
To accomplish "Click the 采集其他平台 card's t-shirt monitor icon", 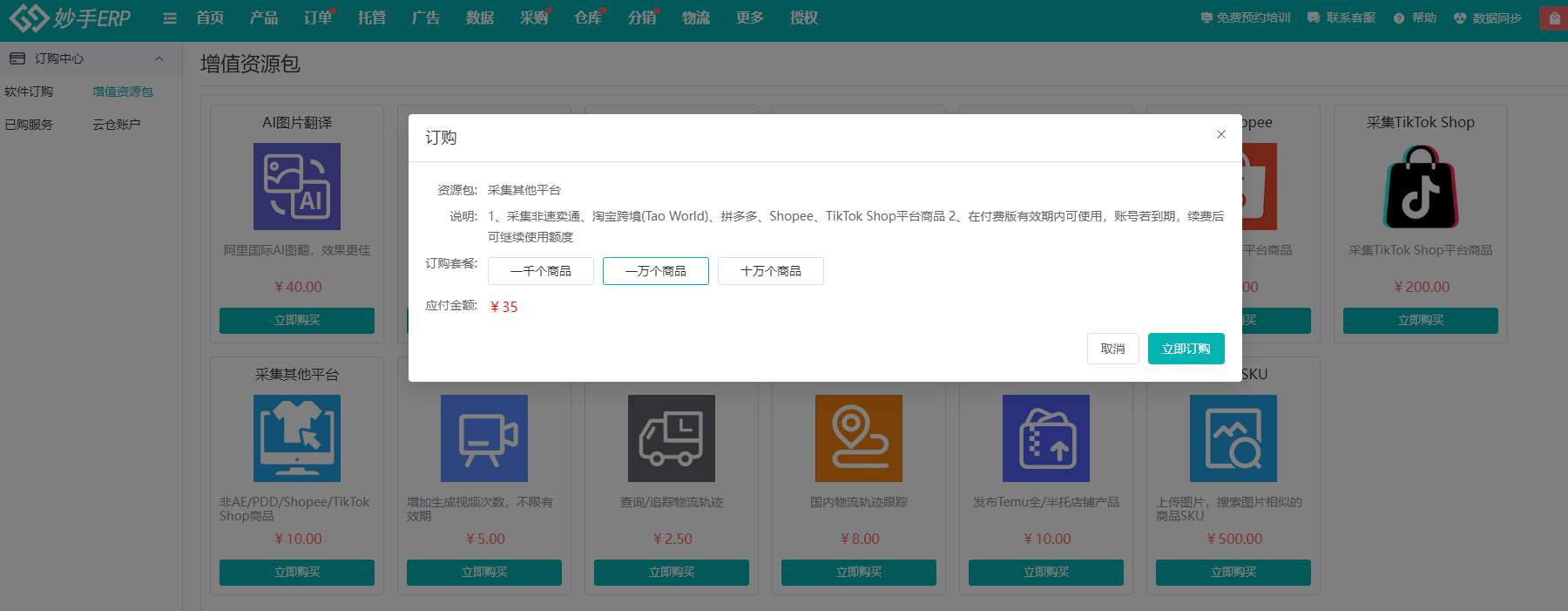I will (297, 438).
